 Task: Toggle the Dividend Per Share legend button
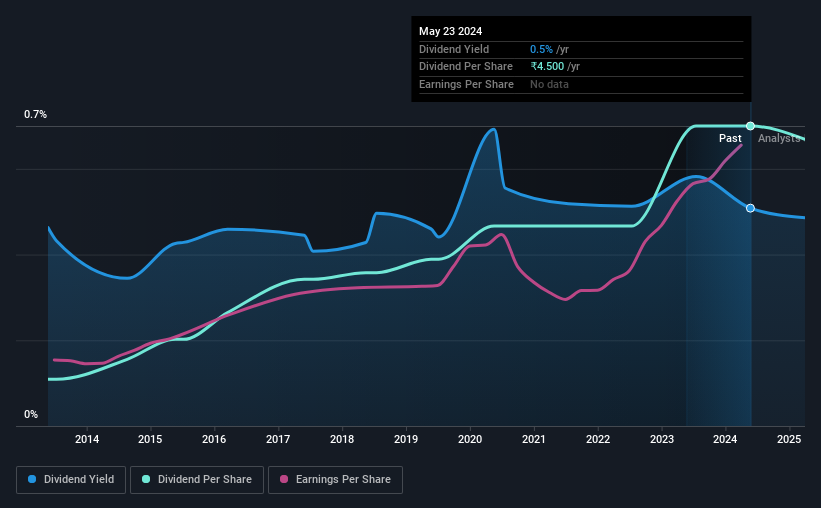point(197,480)
